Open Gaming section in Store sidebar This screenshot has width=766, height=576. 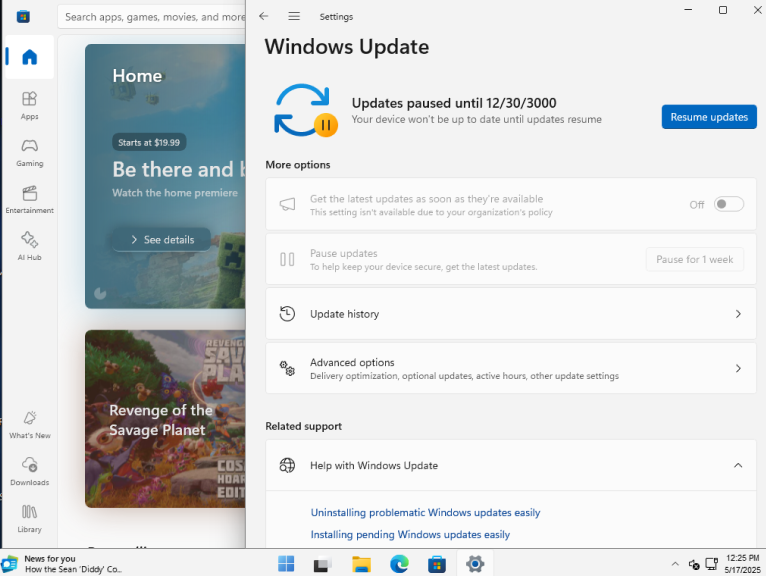coord(29,152)
